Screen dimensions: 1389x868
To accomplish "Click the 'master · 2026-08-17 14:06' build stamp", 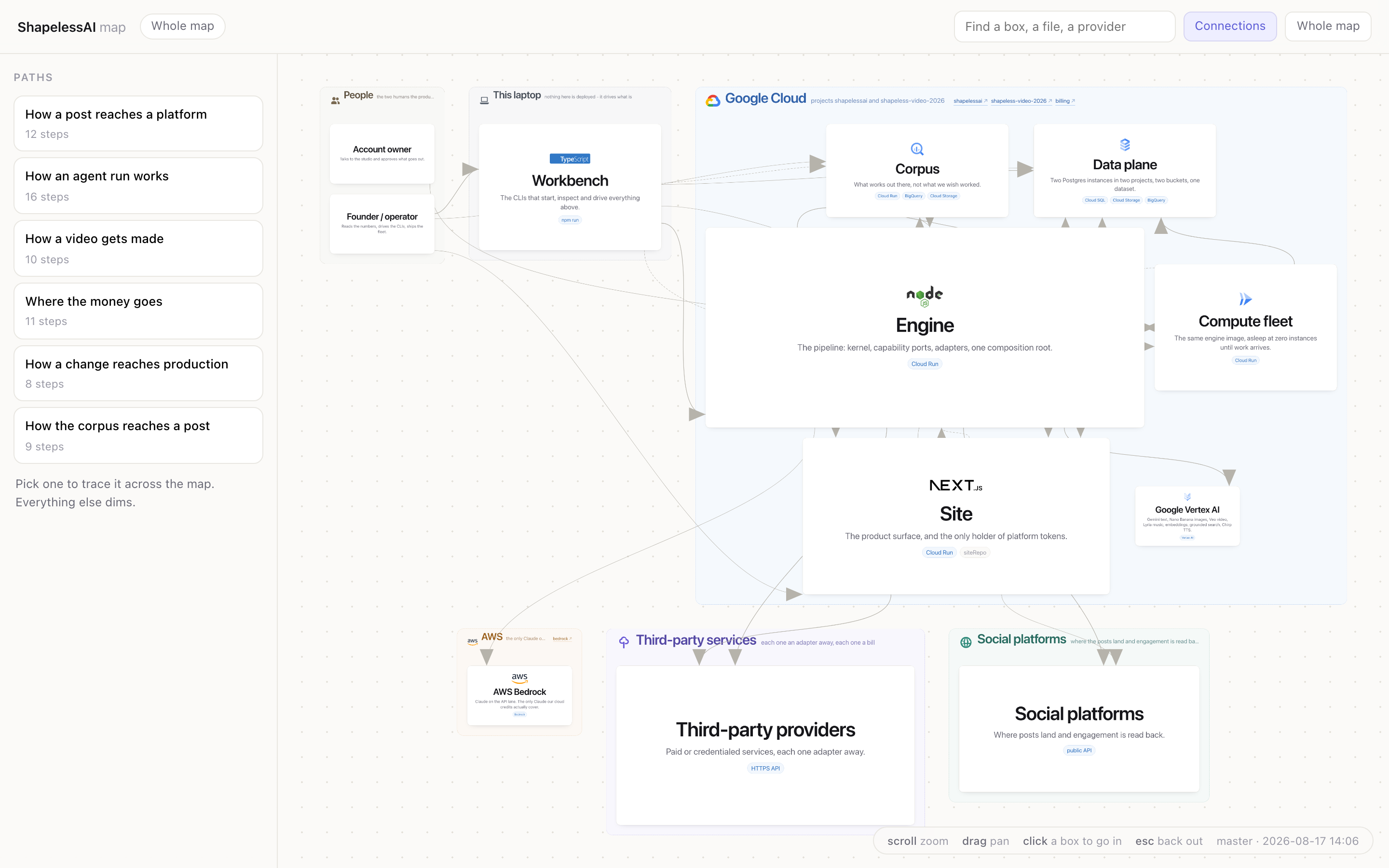I will (x=1287, y=841).
